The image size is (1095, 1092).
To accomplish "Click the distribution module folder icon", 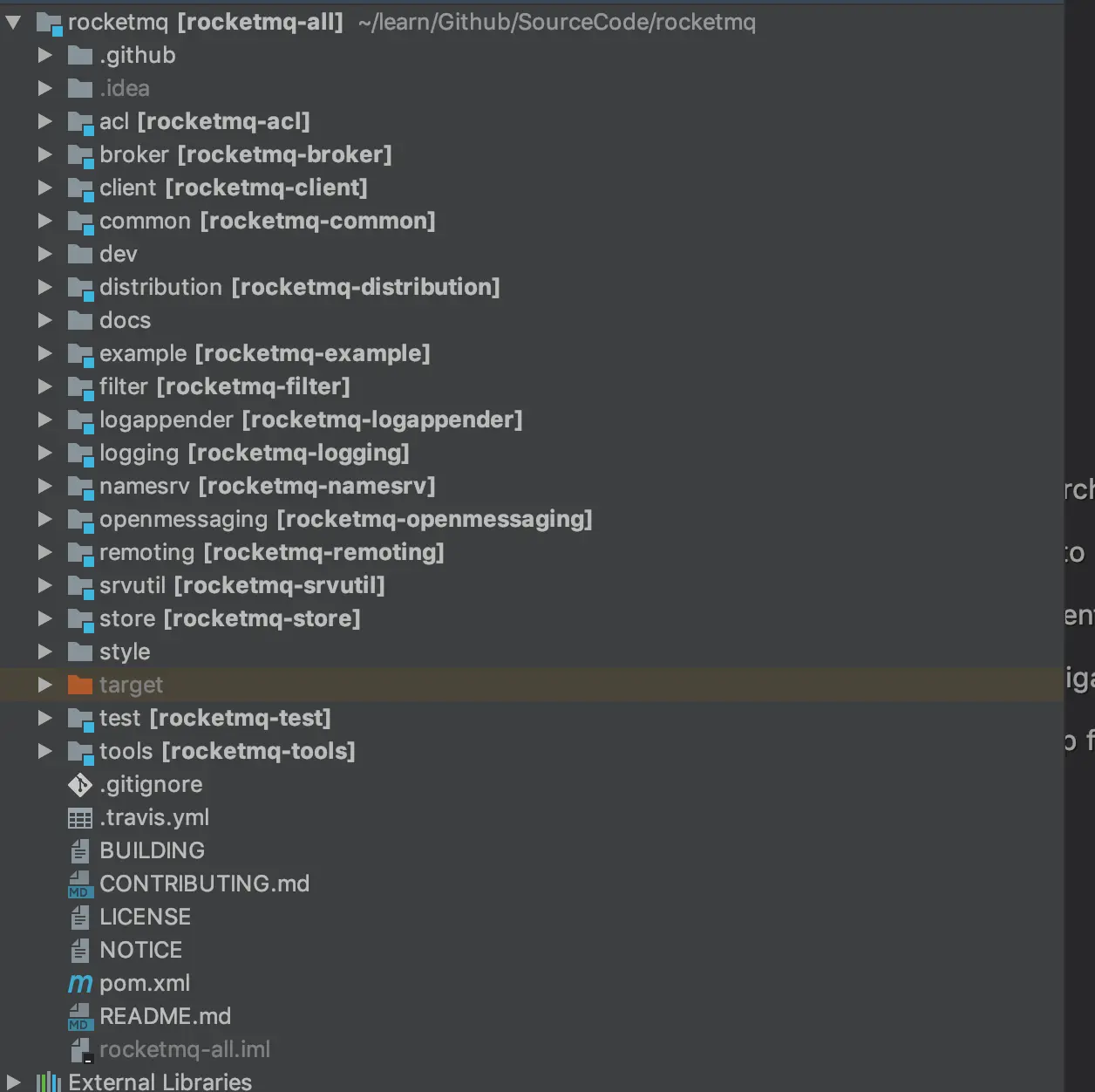I will click(x=81, y=289).
